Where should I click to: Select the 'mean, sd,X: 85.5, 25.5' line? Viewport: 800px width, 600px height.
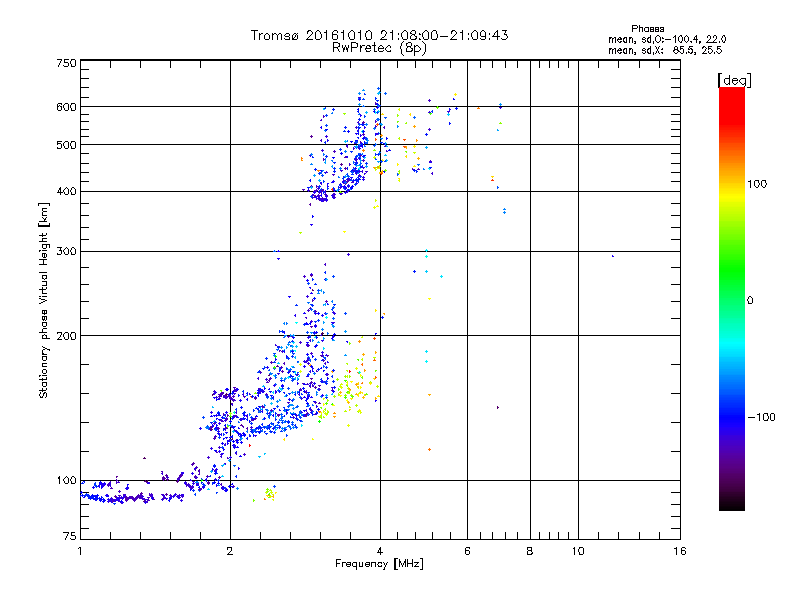[x=665, y=51]
